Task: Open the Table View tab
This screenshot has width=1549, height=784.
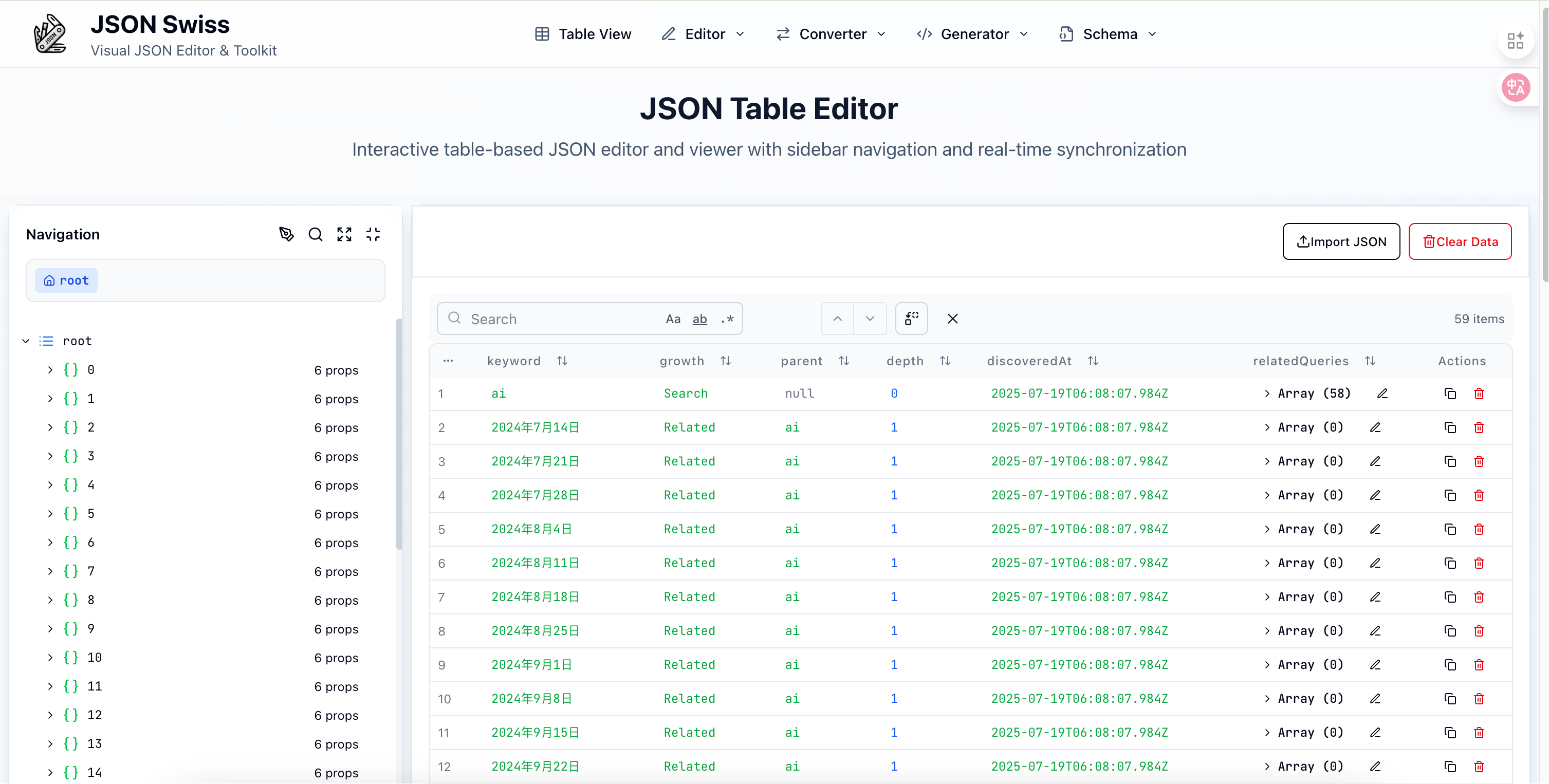Action: tap(583, 34)
